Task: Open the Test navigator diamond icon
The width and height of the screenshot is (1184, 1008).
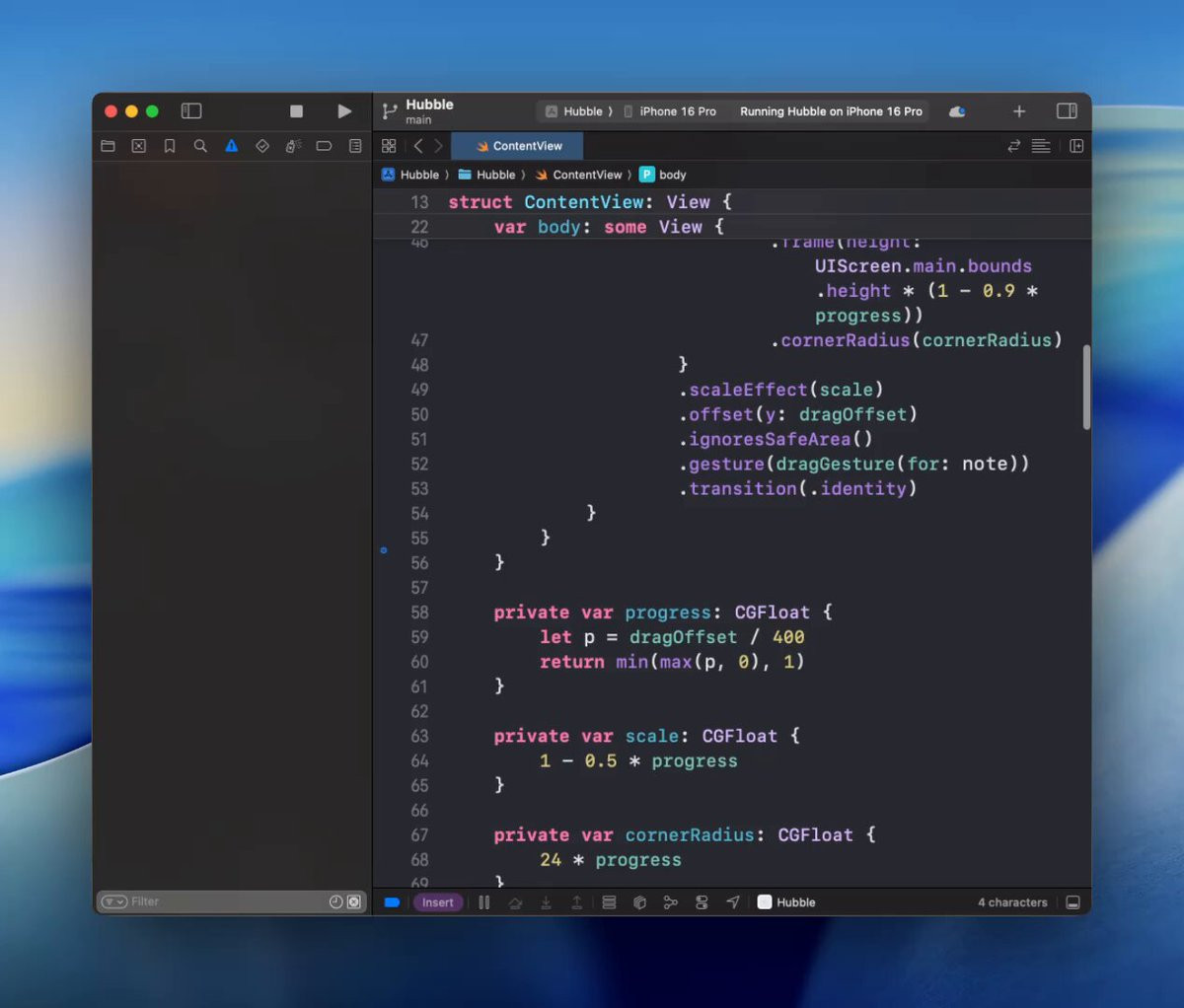Action: point(262,146)
